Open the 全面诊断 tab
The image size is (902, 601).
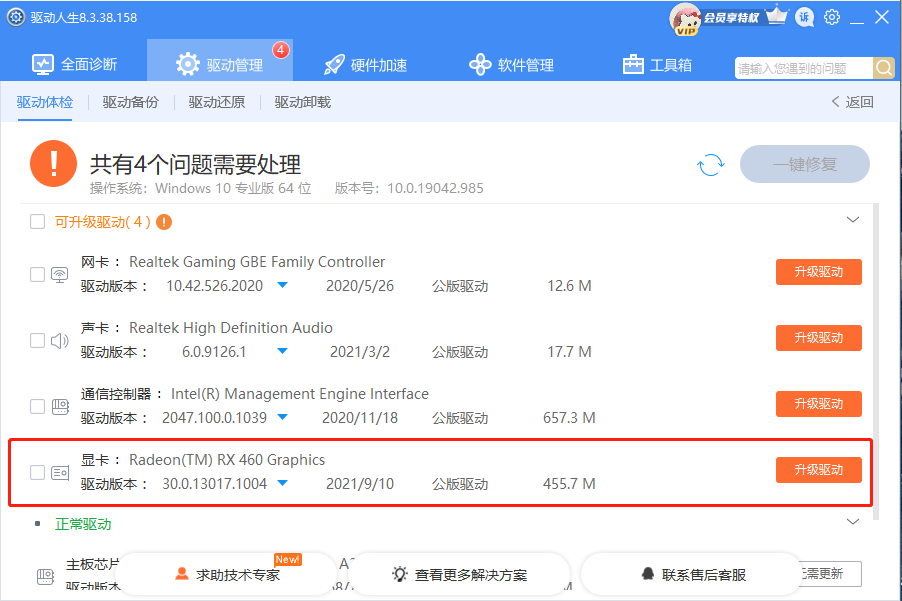(x=74, y=64)
